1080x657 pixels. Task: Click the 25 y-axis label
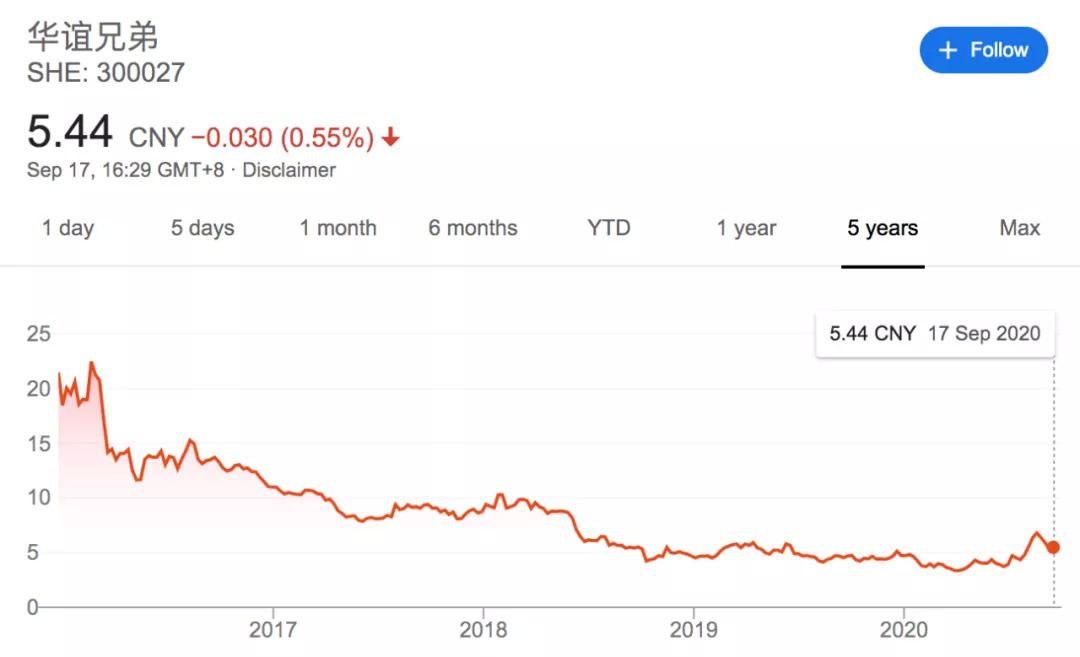38,334
